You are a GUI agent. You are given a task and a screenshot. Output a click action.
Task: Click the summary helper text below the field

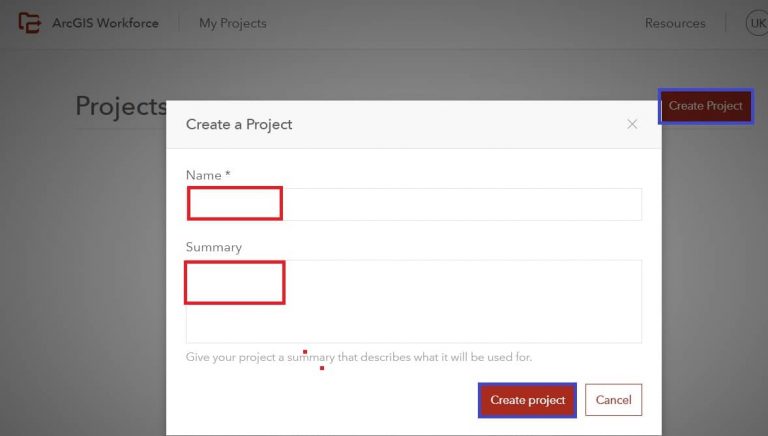(359, 357)
